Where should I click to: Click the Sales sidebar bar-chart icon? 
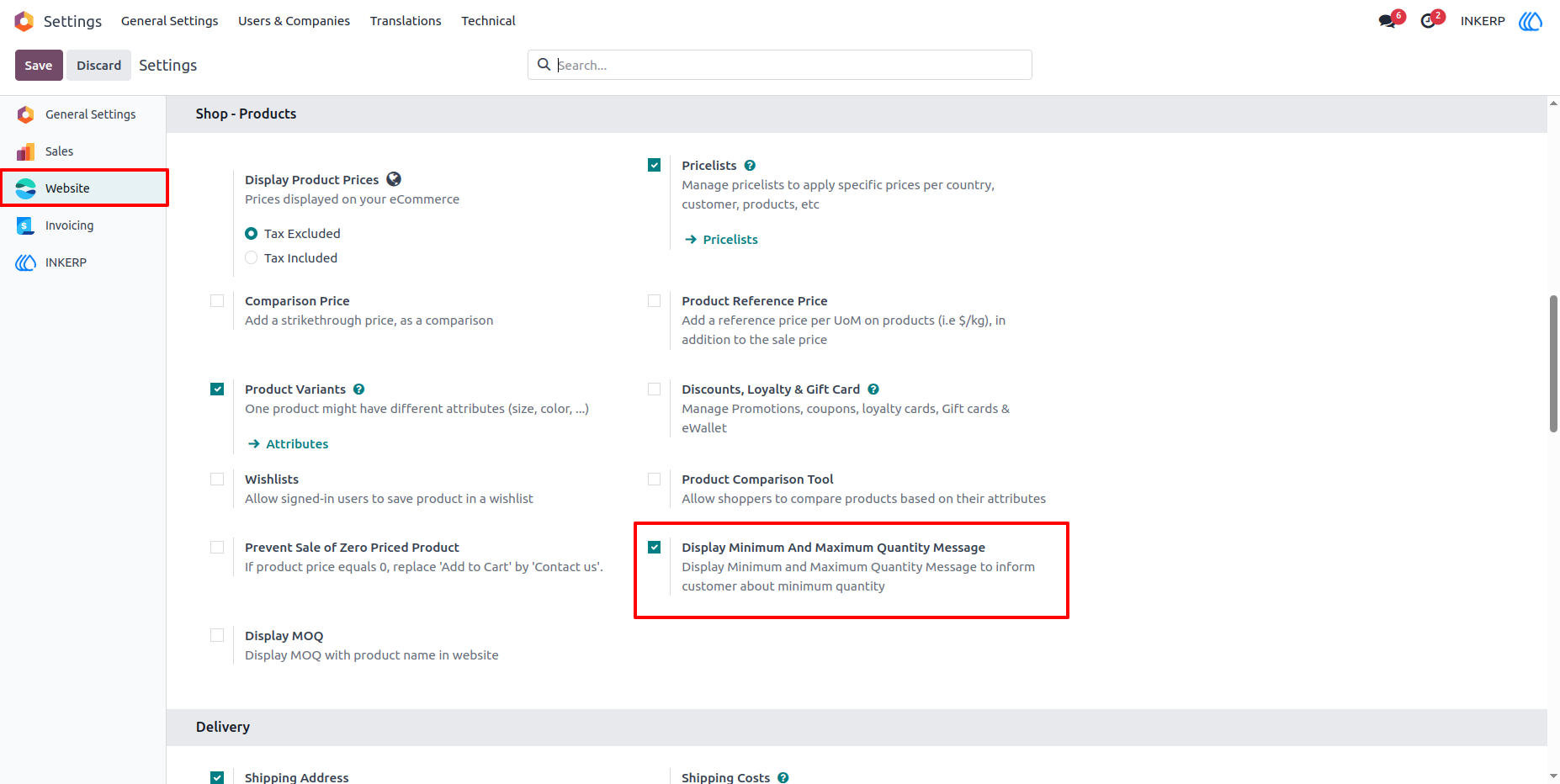pyautogui.click(x=26, y=151)
